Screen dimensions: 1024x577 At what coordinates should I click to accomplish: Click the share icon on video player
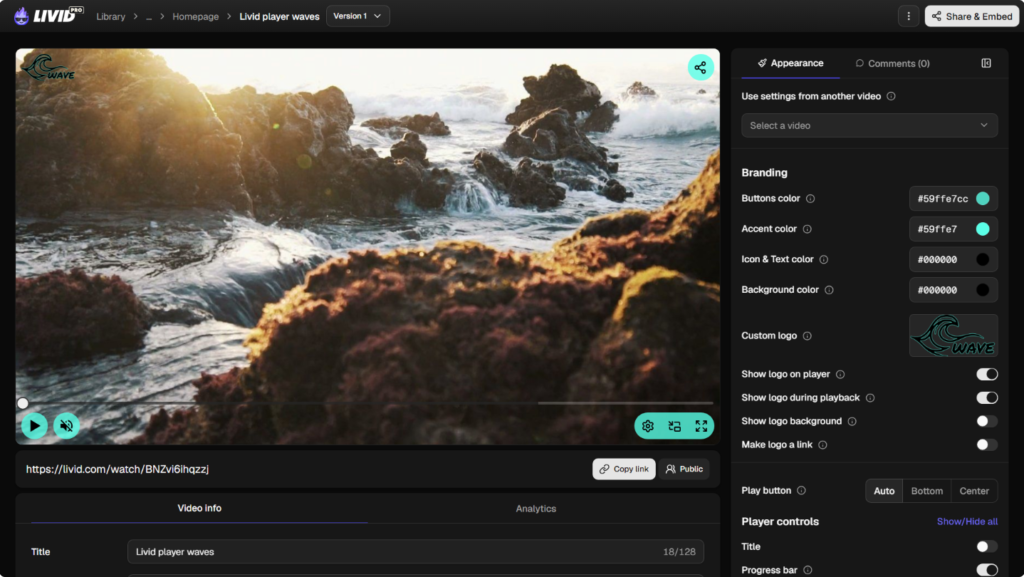pyautogui.click(x=700, y=67)
